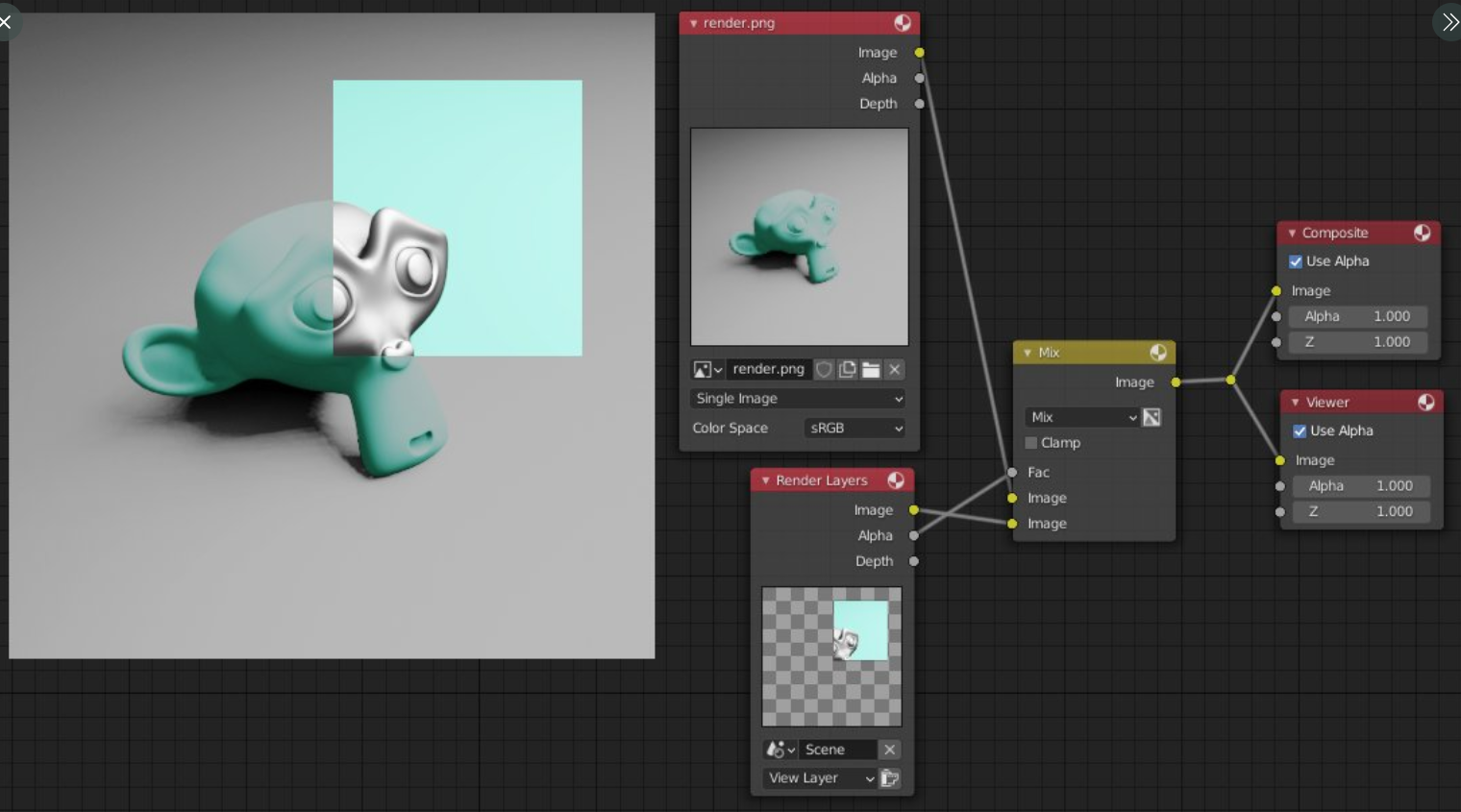
Task: Click the Mix node's include alpha icon
Action: pos(1151,417)
